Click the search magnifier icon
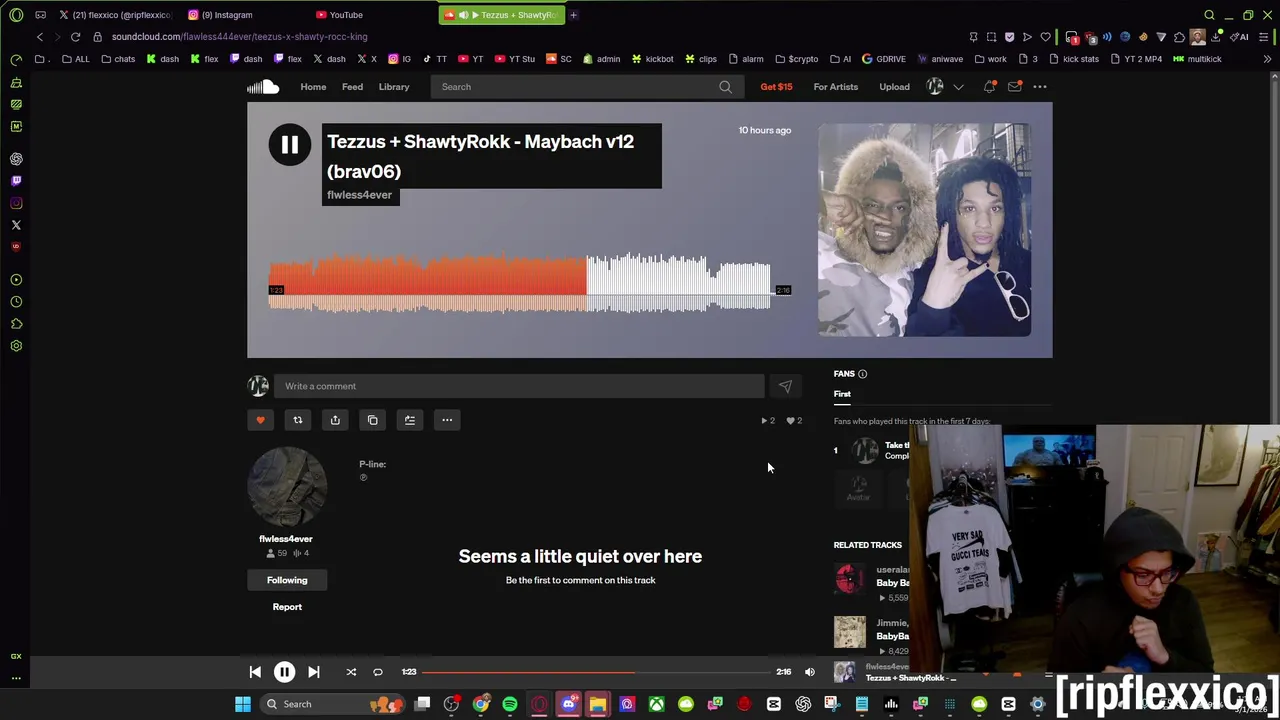1280x720 pixels. point(725,87)
